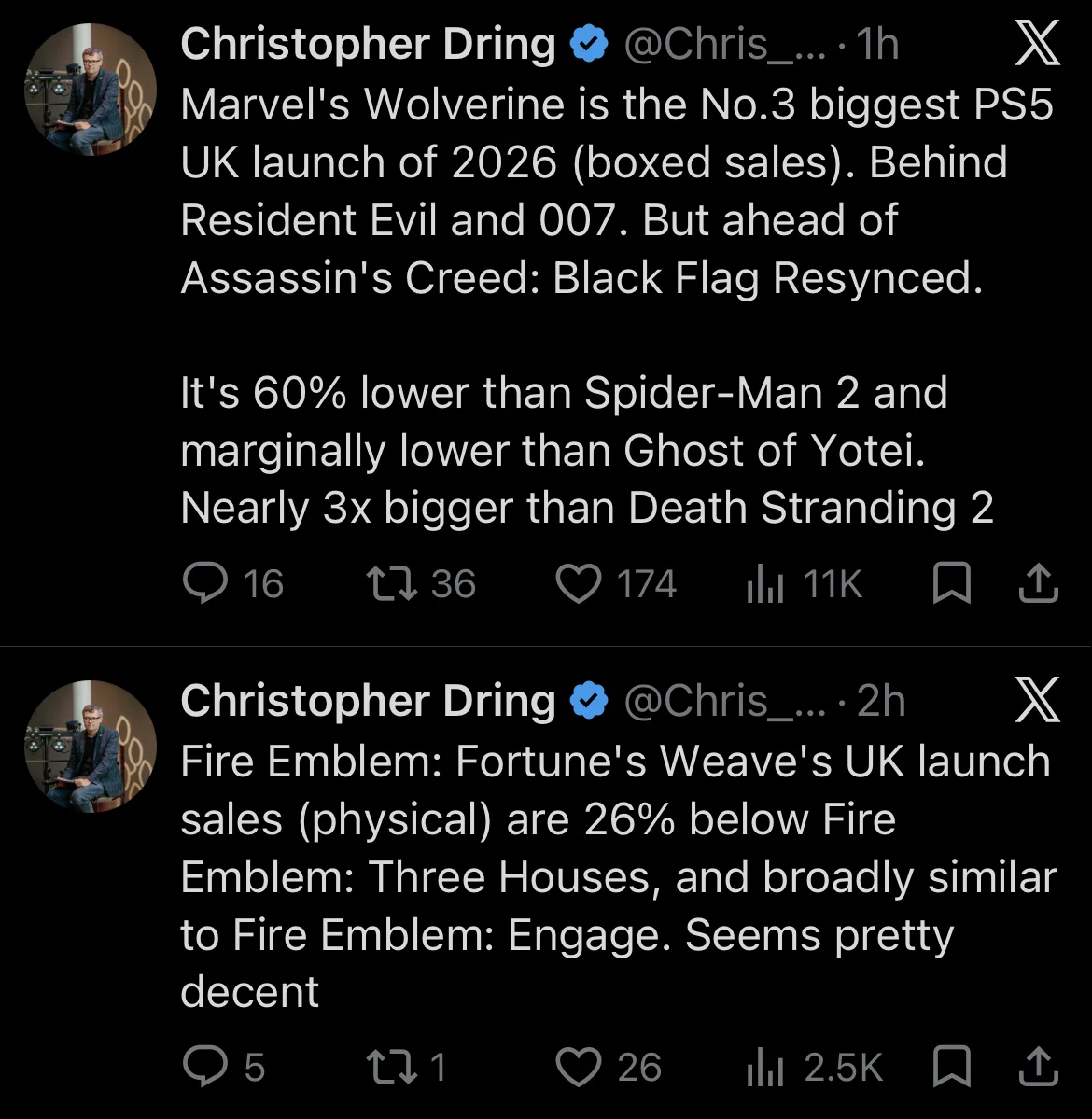This screenshot has width=1092, height=1119.
Task: Open Christopher Dring's name on the Wolverine tweet
Action: pos(368,44)
